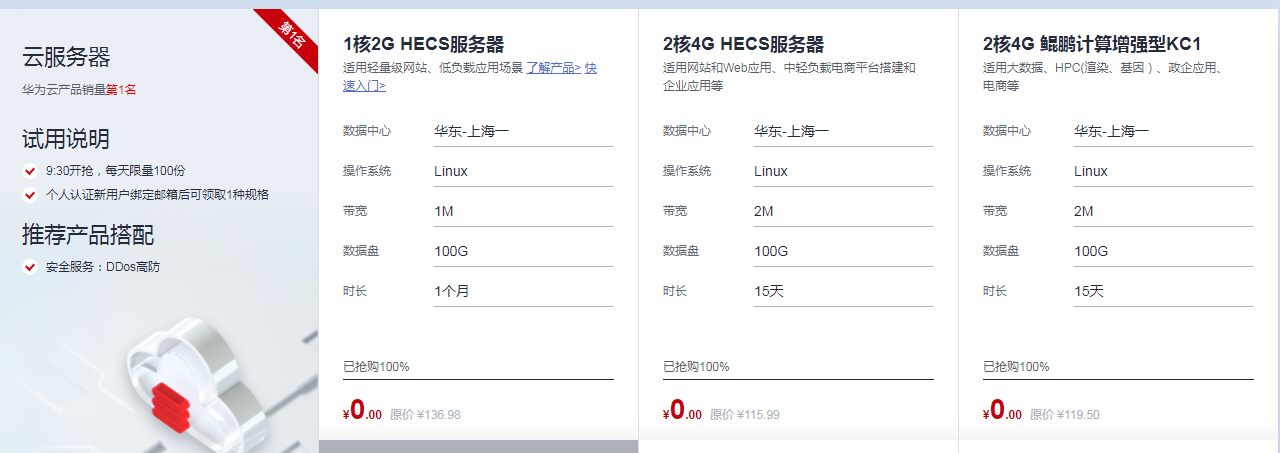The image size is (1280, 453).
Task: Click the 原价 ¥119.50 original price
Action: coord(1065,415)
